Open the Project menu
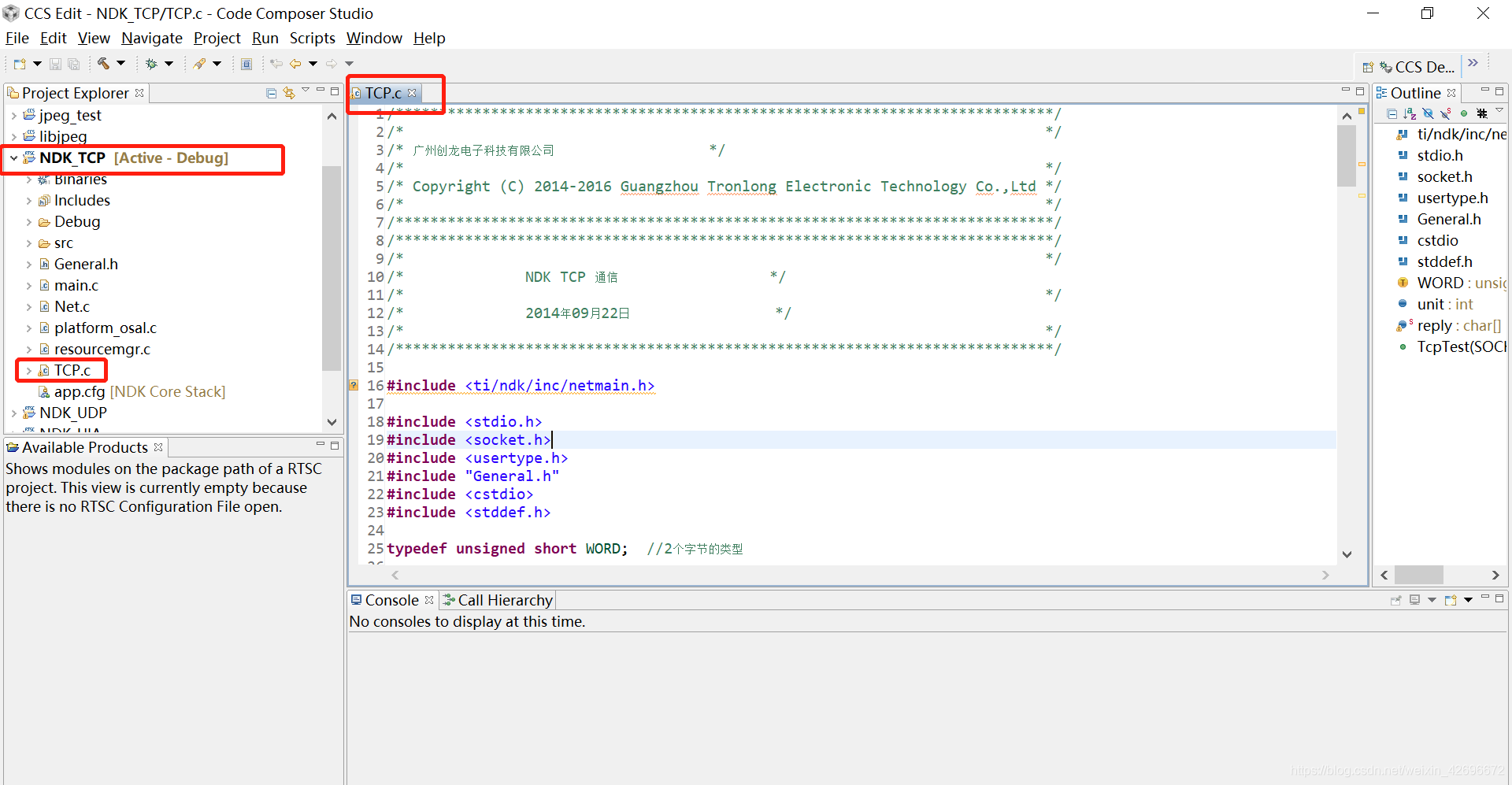Screen dimensions: 1512x785 [x=217, y=38]
